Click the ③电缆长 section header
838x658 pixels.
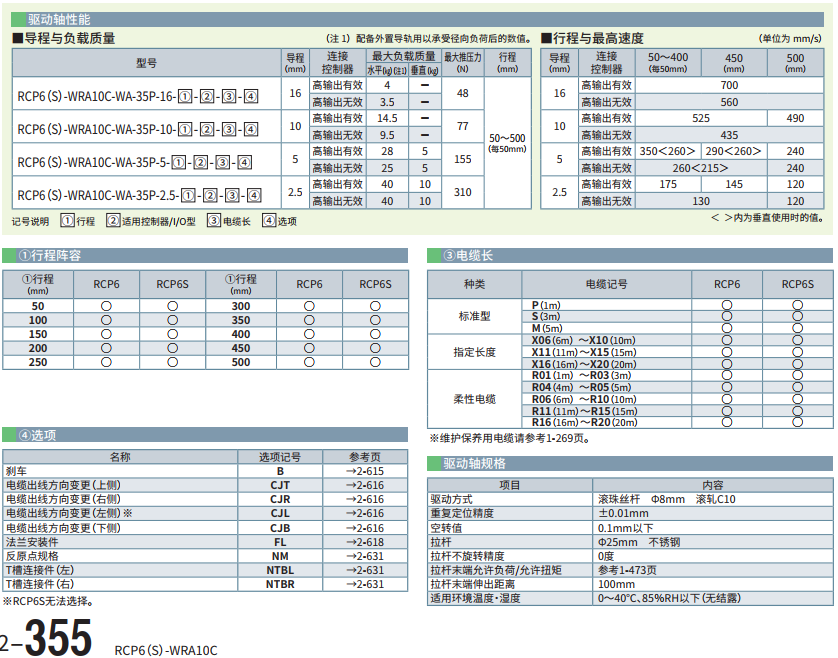[630, 256]
